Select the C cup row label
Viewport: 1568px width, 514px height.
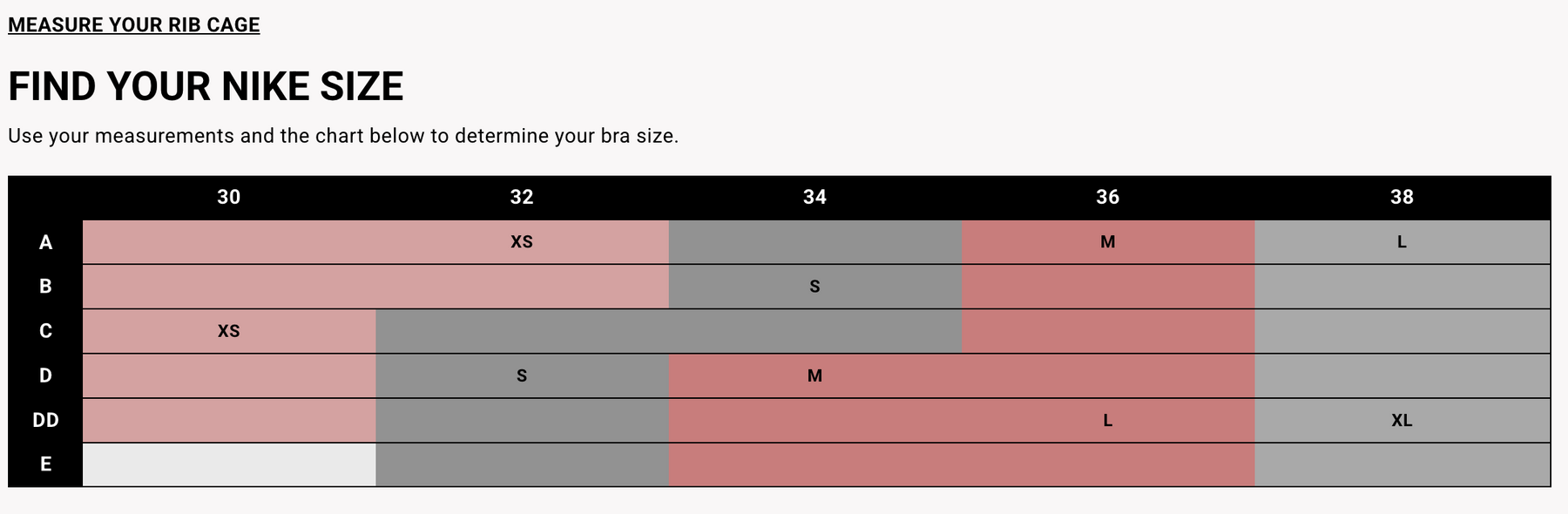[x=45, y=331]
